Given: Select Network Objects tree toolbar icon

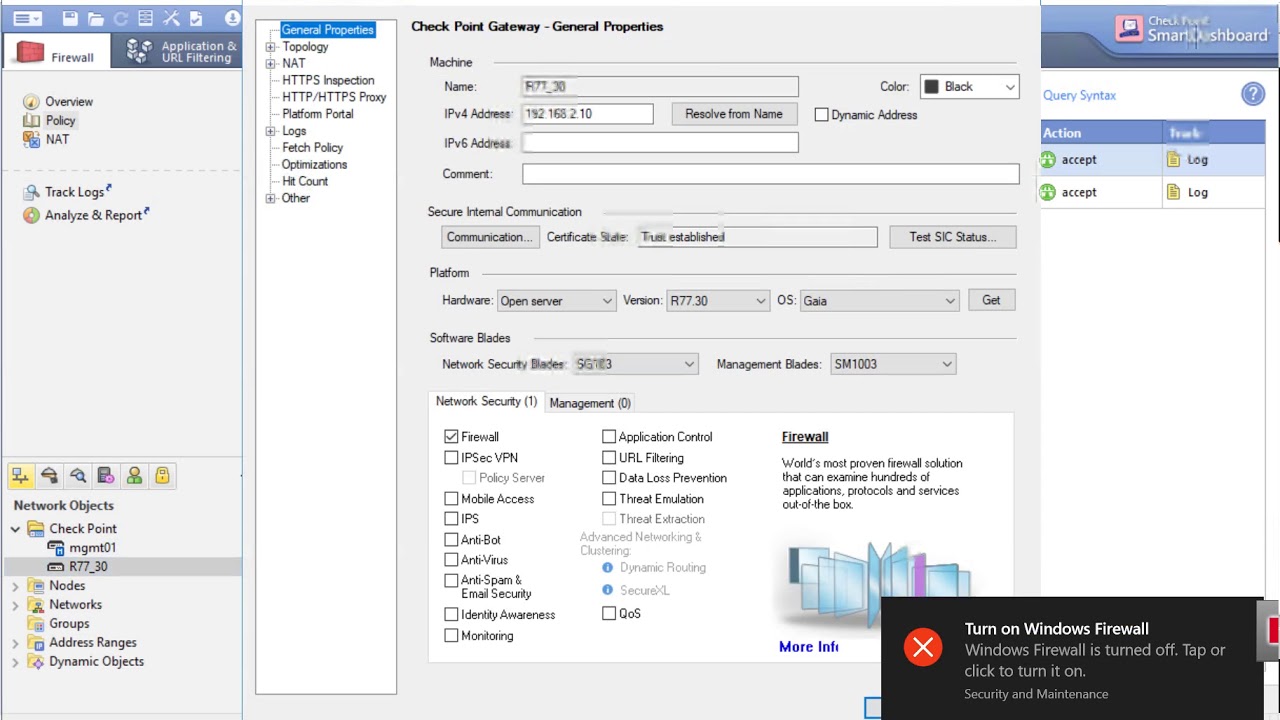Looking at the screenshot, I should pyautogui.click(x=21, y=476).
